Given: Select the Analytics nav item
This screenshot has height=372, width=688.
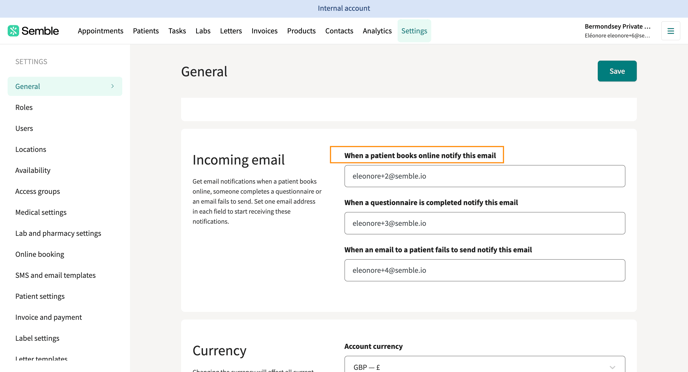Looking at the screenshot, I should 377,31.
